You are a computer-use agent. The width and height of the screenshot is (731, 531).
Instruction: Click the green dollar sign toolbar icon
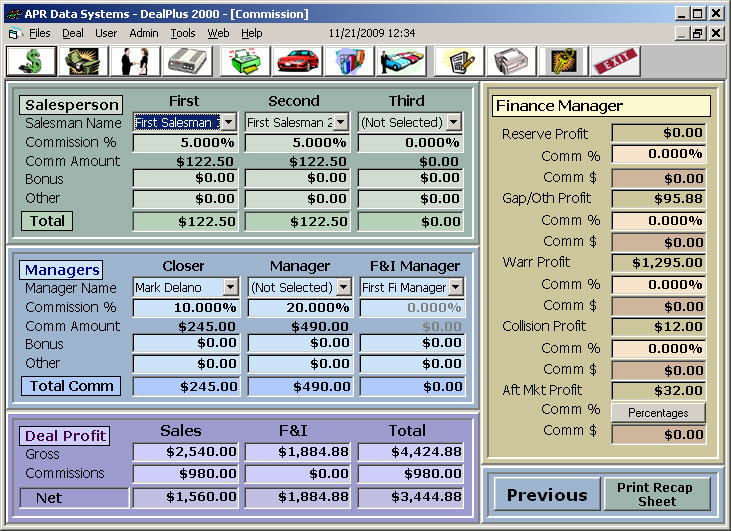31,61
